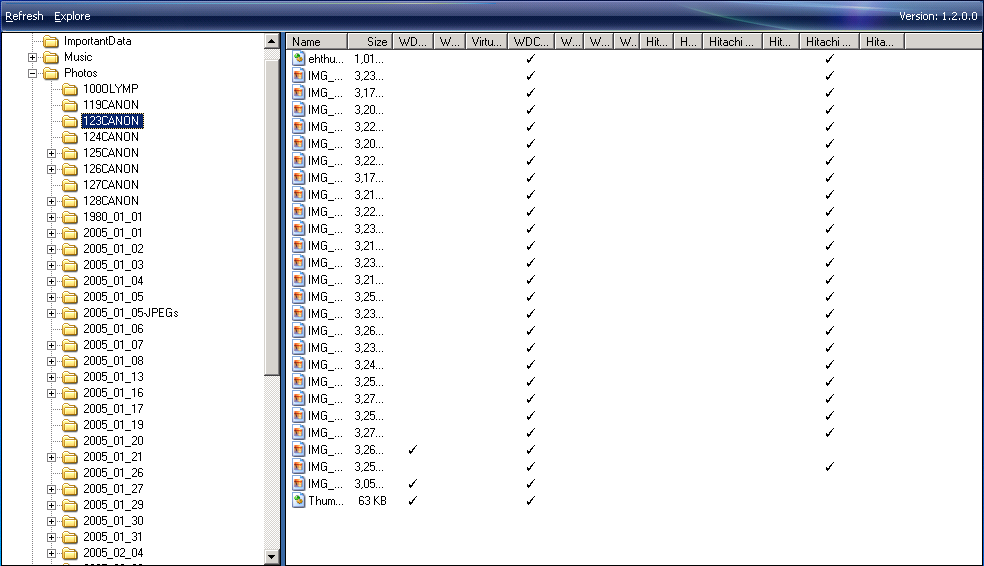Select the 127CANON folder icon
The width and height of the screenshot is (984, 566).
pyautogui.click(x=70, y=185)
